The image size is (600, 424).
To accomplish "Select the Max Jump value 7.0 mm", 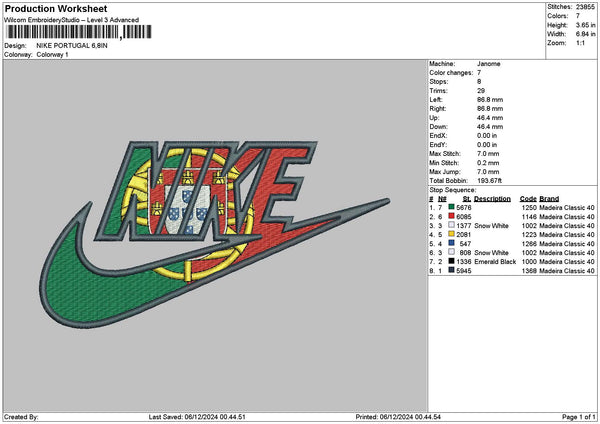I will pos(488,172).
